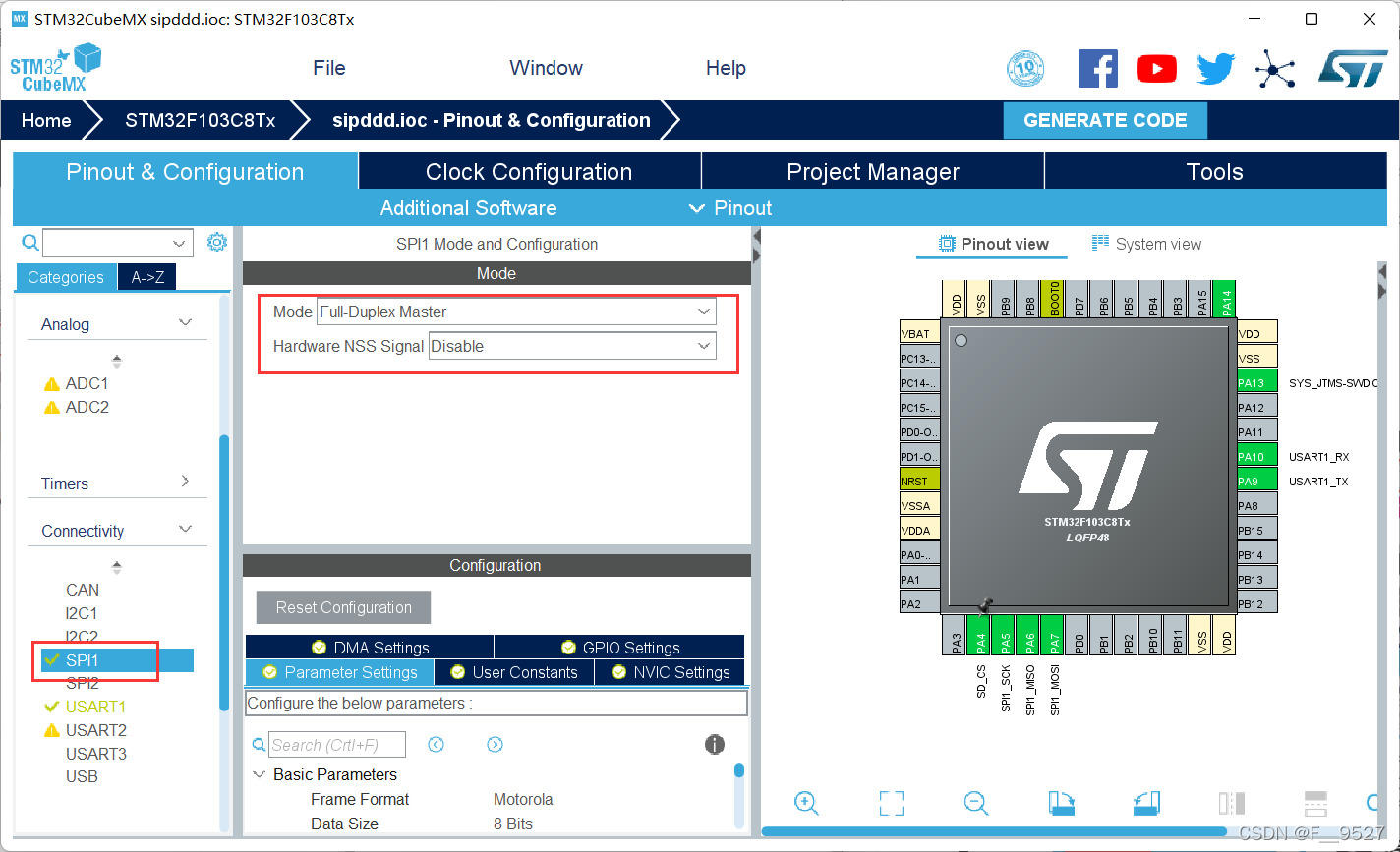Open the peripheral list settings gear
This screenshot has width=1400, height=852.
[x=217, y=242]
